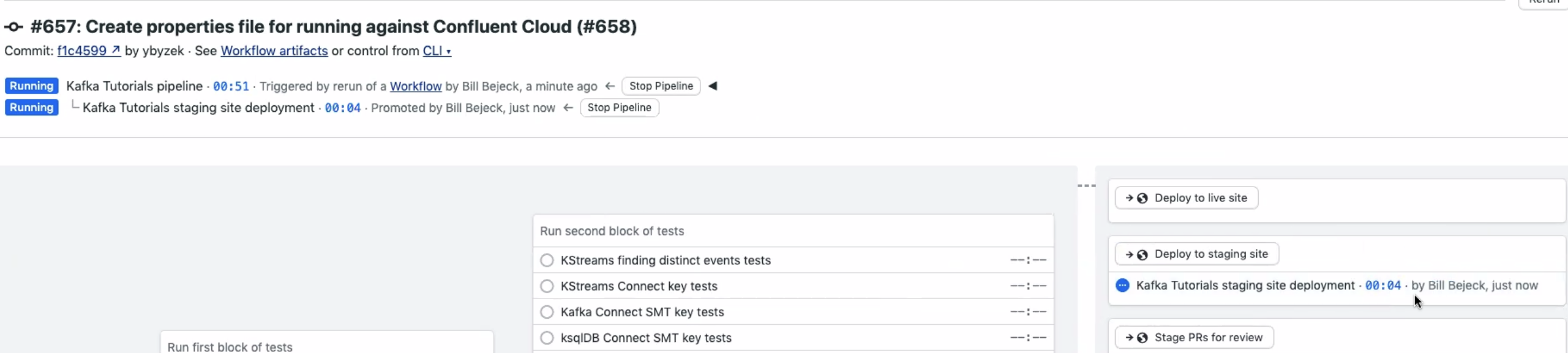Screen dimensions: 1568x353
Task: Open ksqlDB Connect SMT key tests job
Action: [793, 338]
